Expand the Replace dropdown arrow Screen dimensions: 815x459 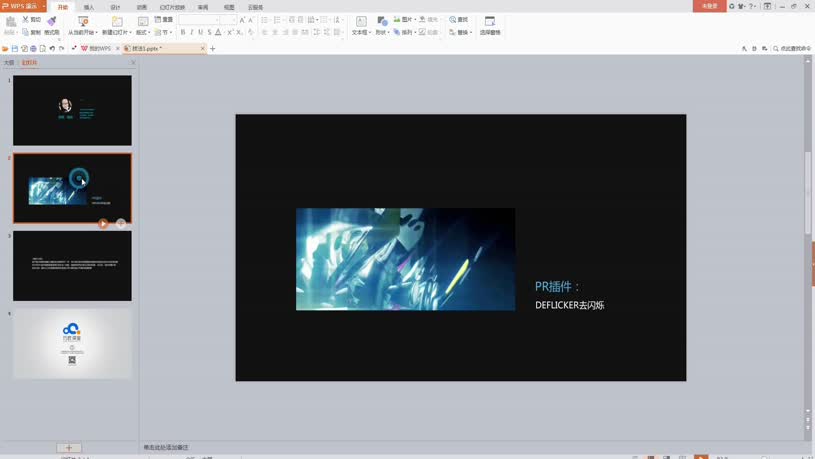pos(471,32)
